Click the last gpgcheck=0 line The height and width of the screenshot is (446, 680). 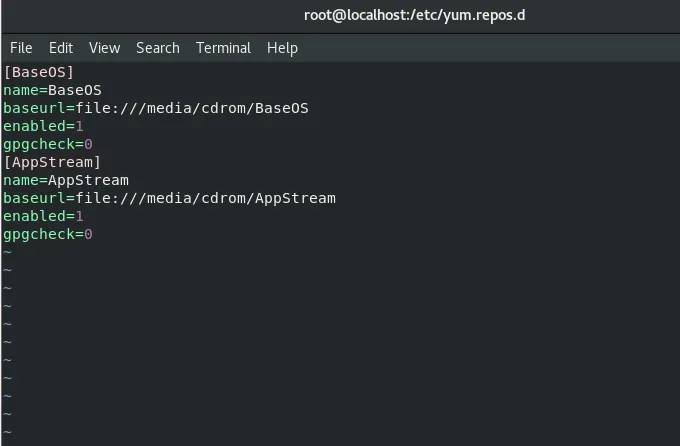[x=48, y=234]
